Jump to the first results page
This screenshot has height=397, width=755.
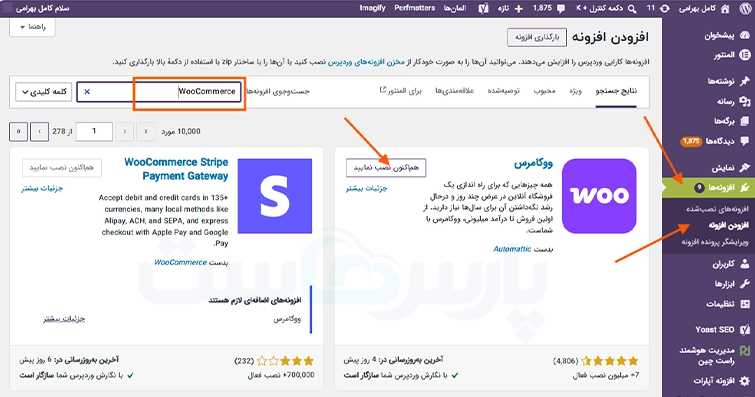point(145,132)
